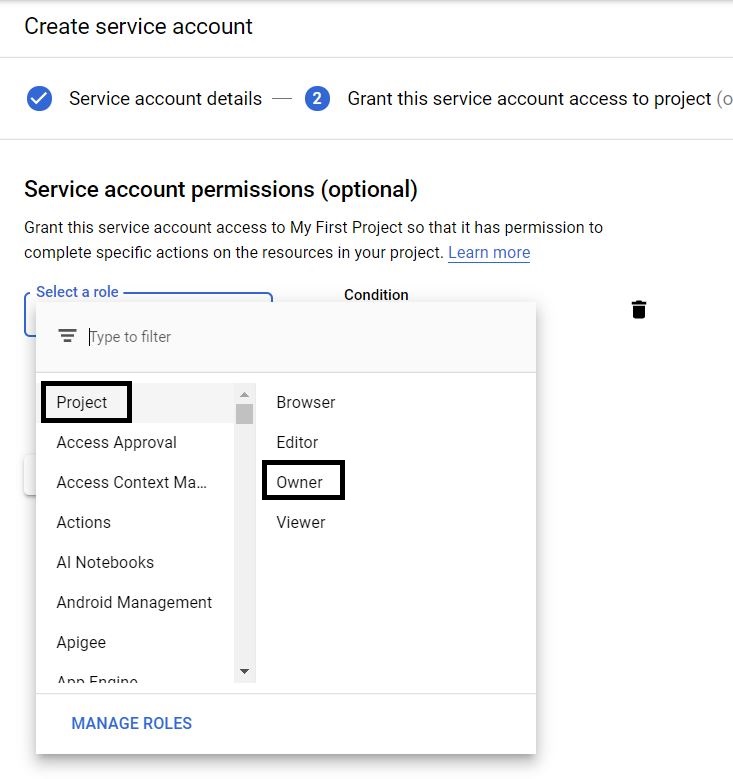Choose the Owner role
The image size is (733, 779).
(x=299, y=482)
